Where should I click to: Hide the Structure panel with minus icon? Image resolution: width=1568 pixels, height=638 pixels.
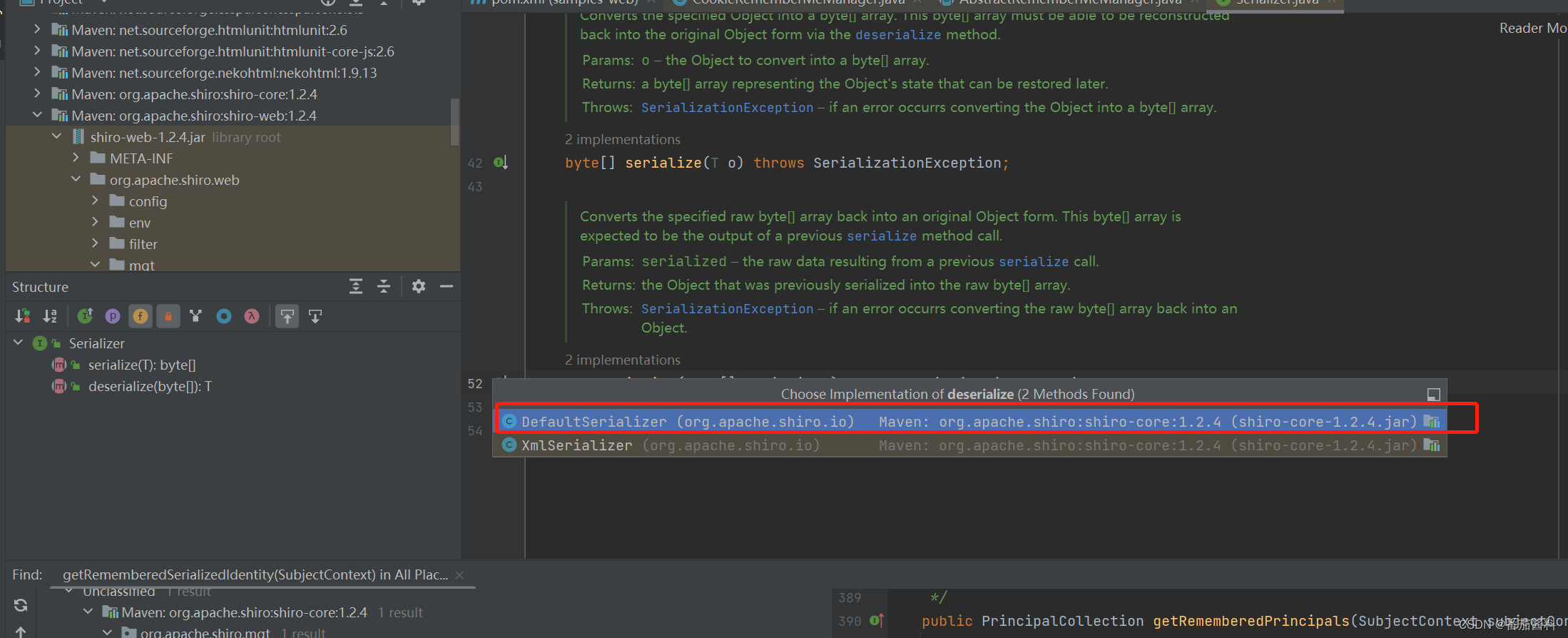point(447,286)
